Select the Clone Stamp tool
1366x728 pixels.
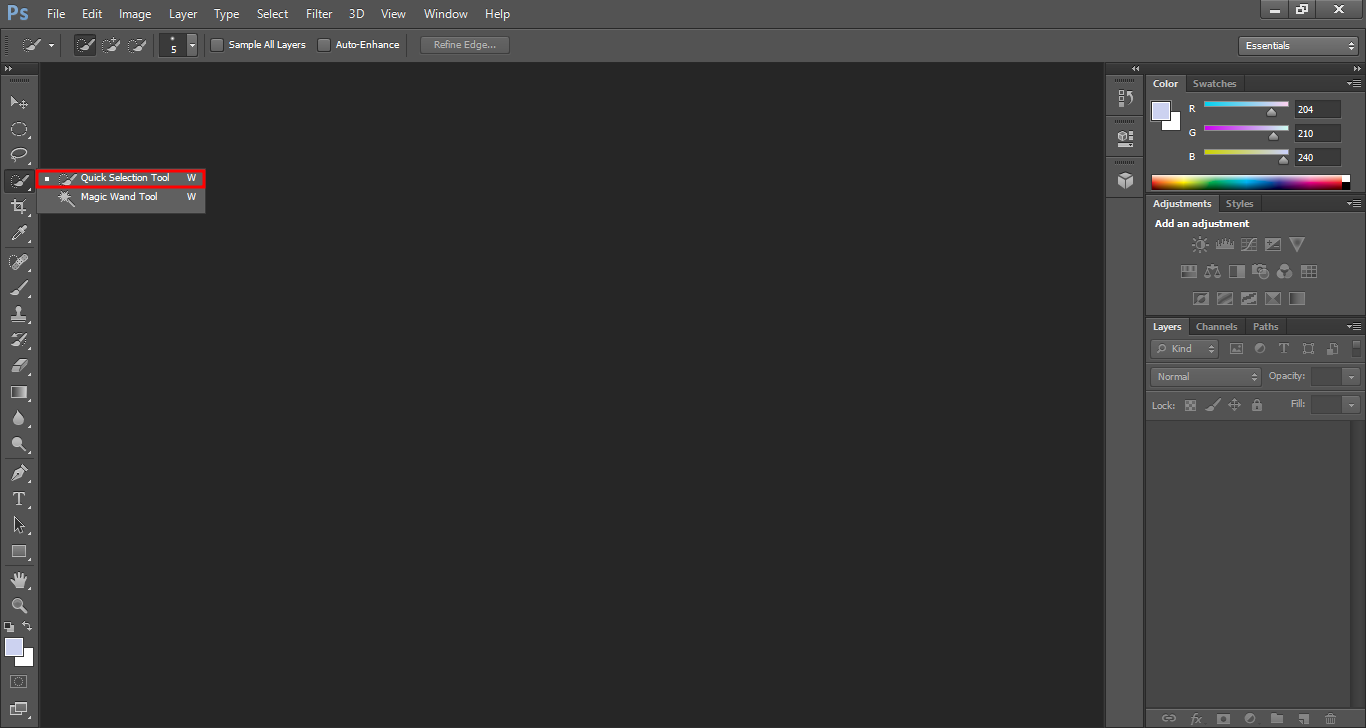18,314
